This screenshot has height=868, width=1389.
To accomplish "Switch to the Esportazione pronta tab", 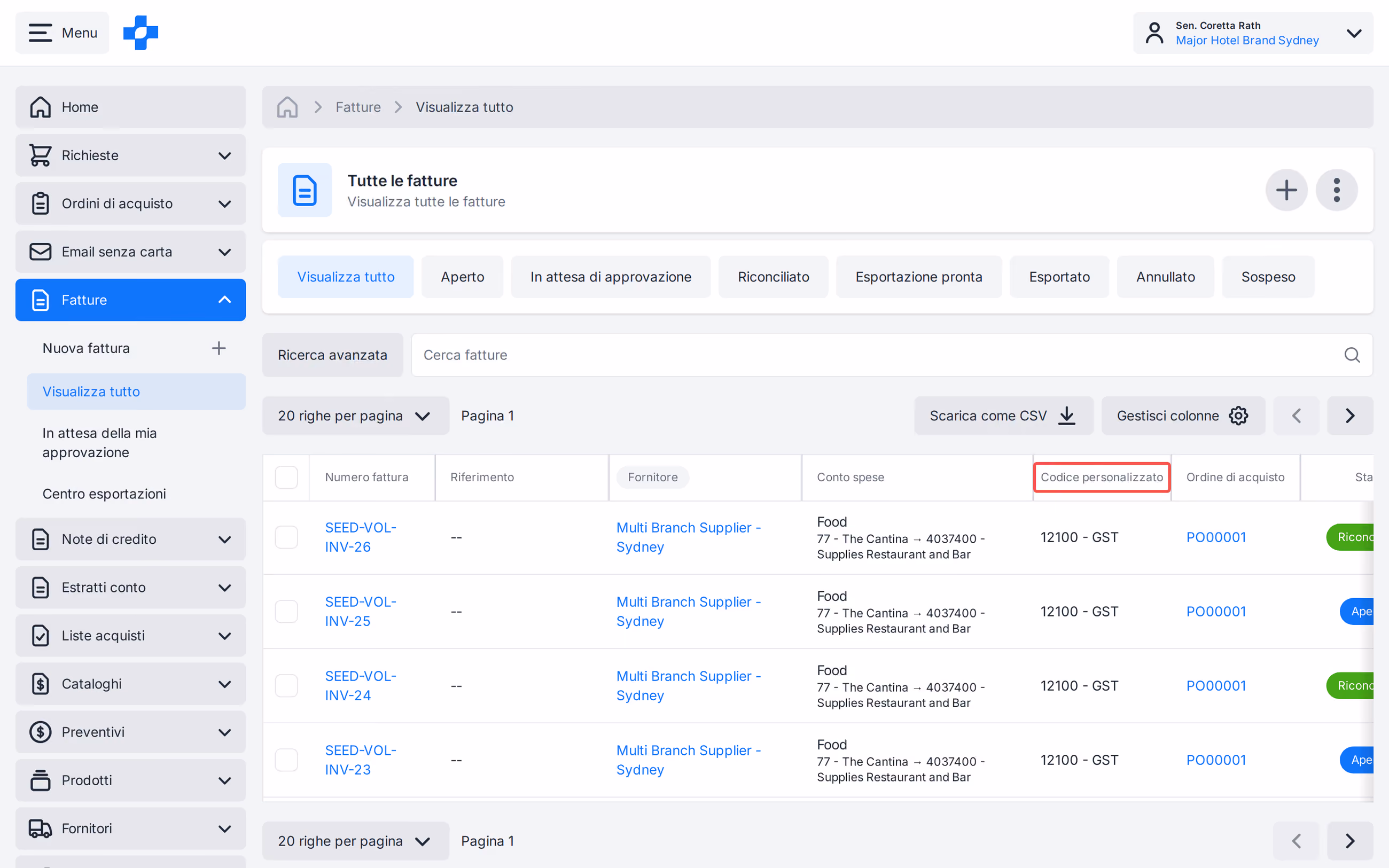I will (918, 277).
